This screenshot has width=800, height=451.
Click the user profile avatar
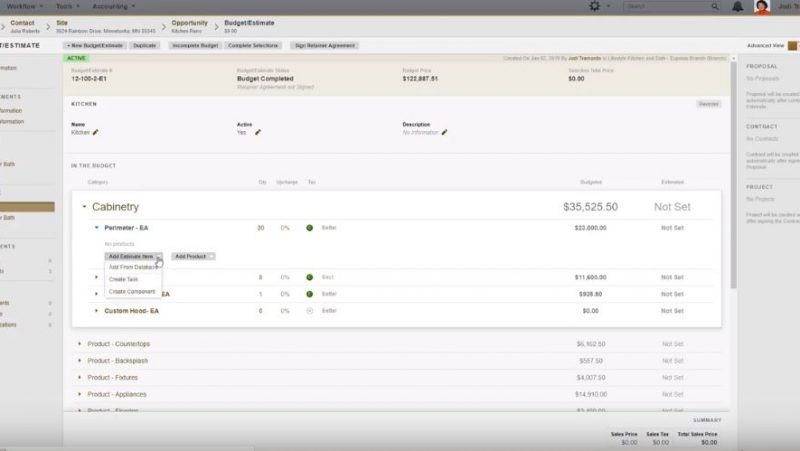[x=762, y=6]
